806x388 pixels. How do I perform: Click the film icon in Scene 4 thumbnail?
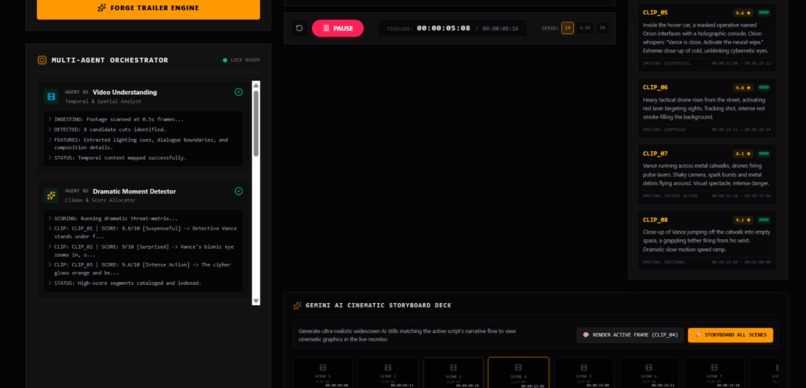[x=518, y=367]
